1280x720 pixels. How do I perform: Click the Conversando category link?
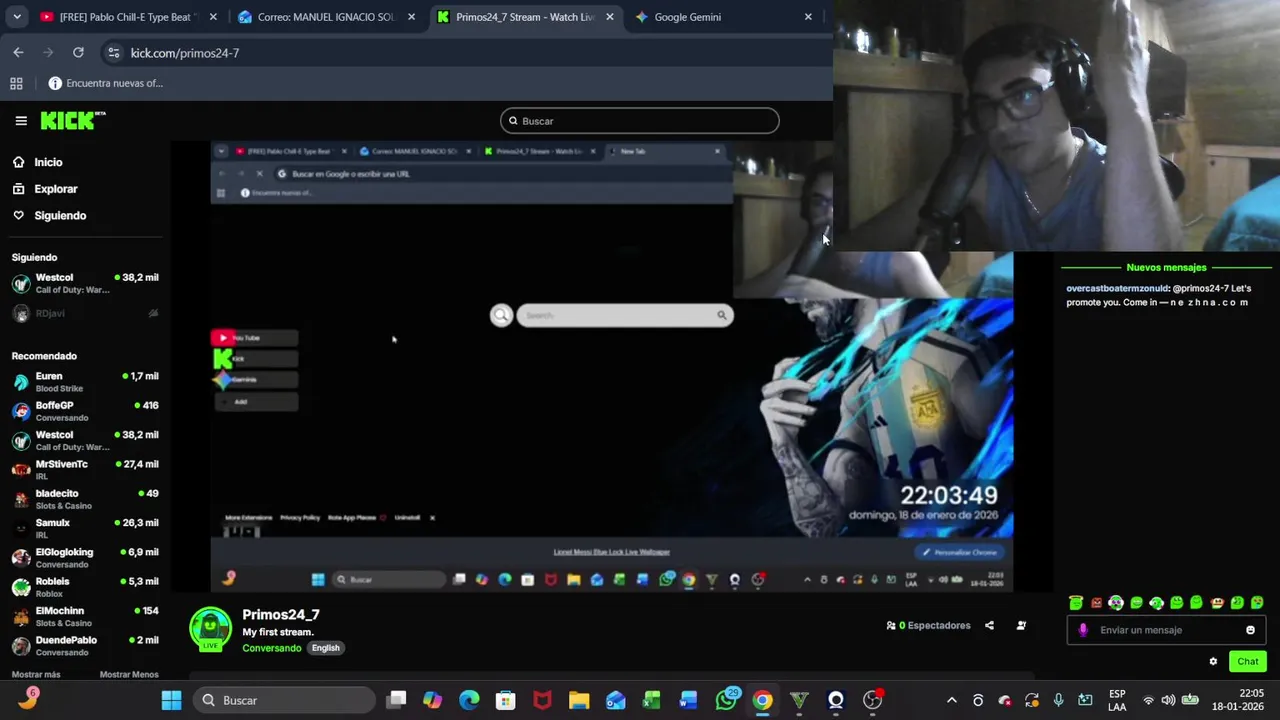[272, 648]
